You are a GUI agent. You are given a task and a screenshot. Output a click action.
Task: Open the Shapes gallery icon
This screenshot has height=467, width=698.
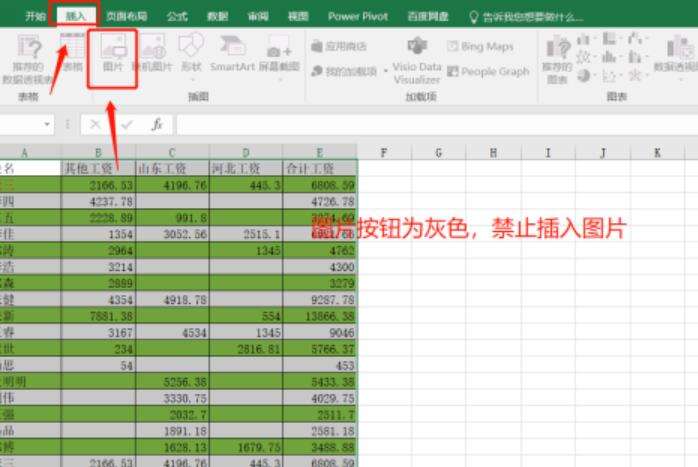(x=191, y=45)
